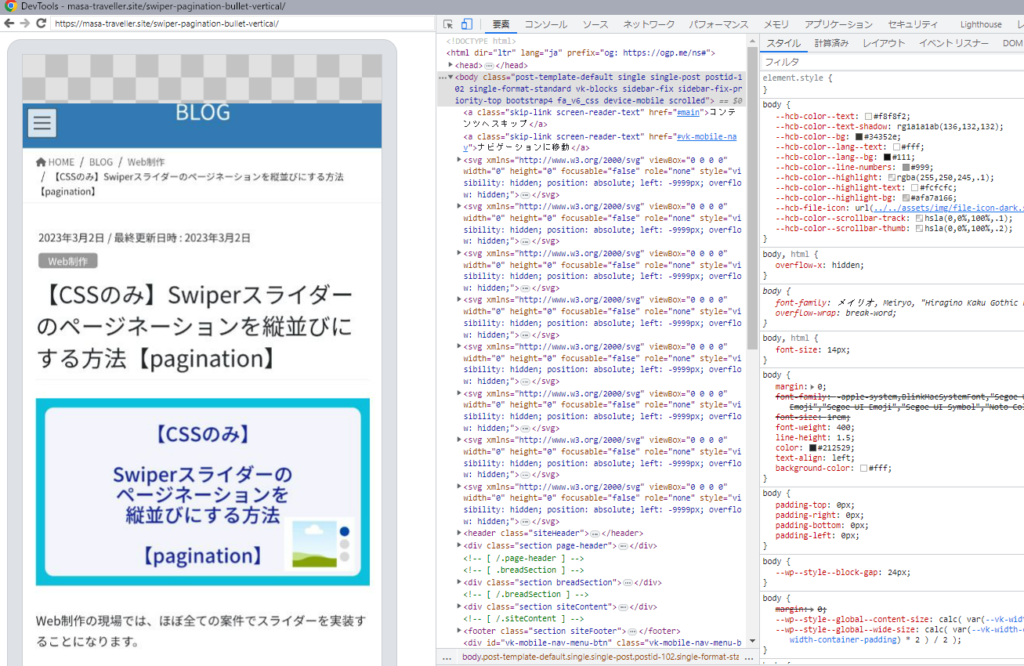This screenshot has width=1024, height=666.
Task: Click the Chrome logo in title bar
Action: [10, 6]
